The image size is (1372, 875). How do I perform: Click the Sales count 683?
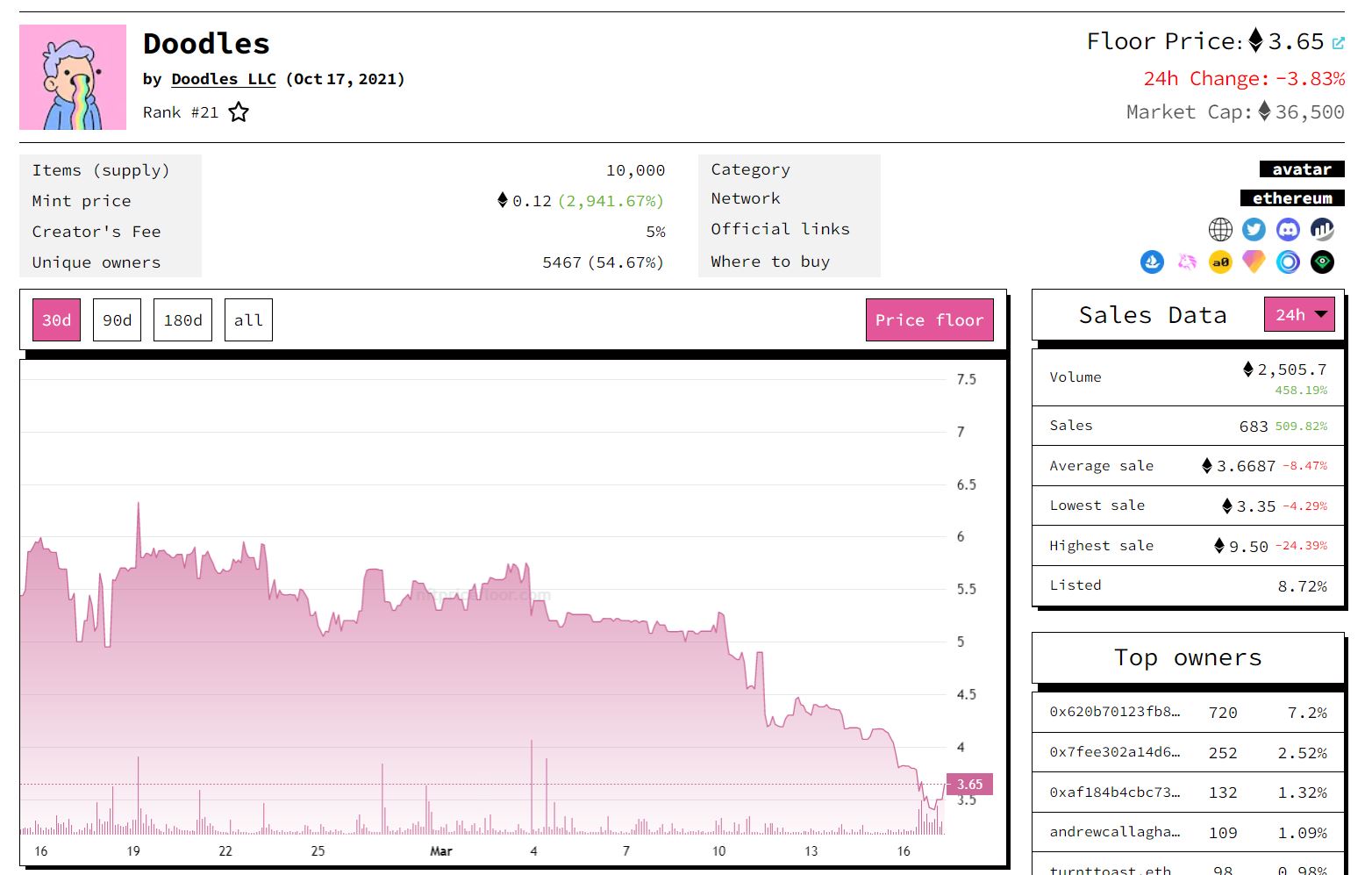(1254, 427)
